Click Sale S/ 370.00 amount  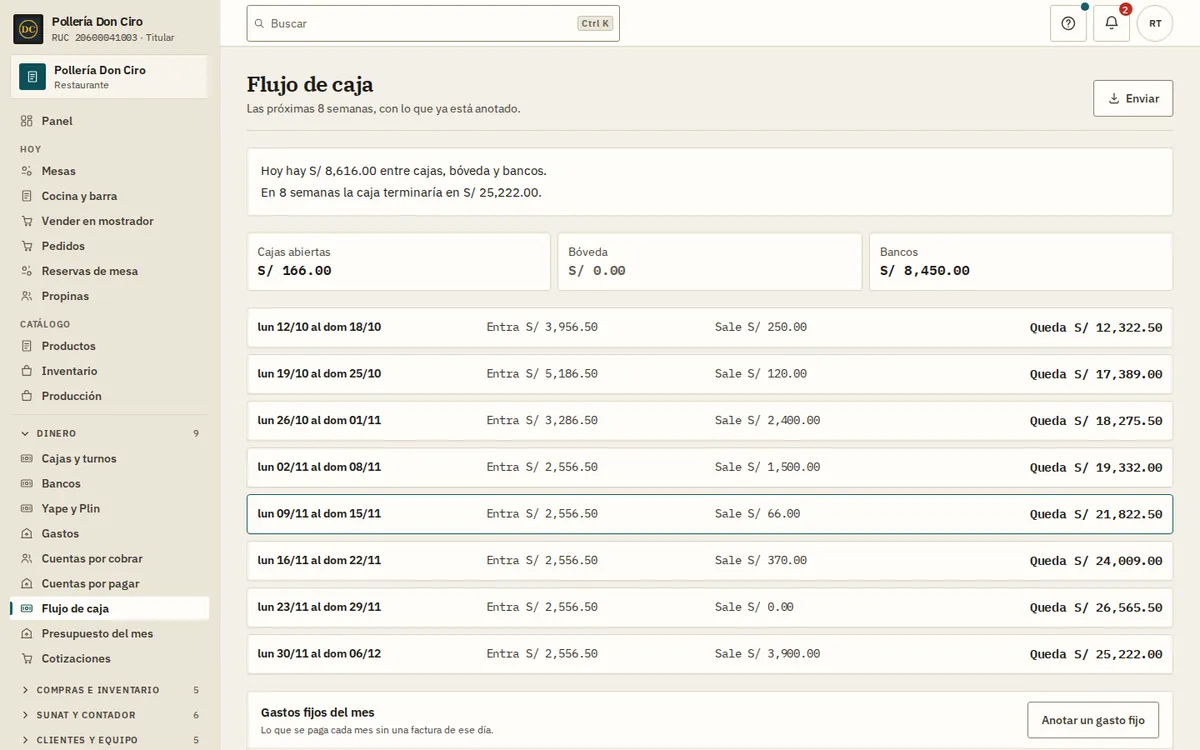click(760, 561)
